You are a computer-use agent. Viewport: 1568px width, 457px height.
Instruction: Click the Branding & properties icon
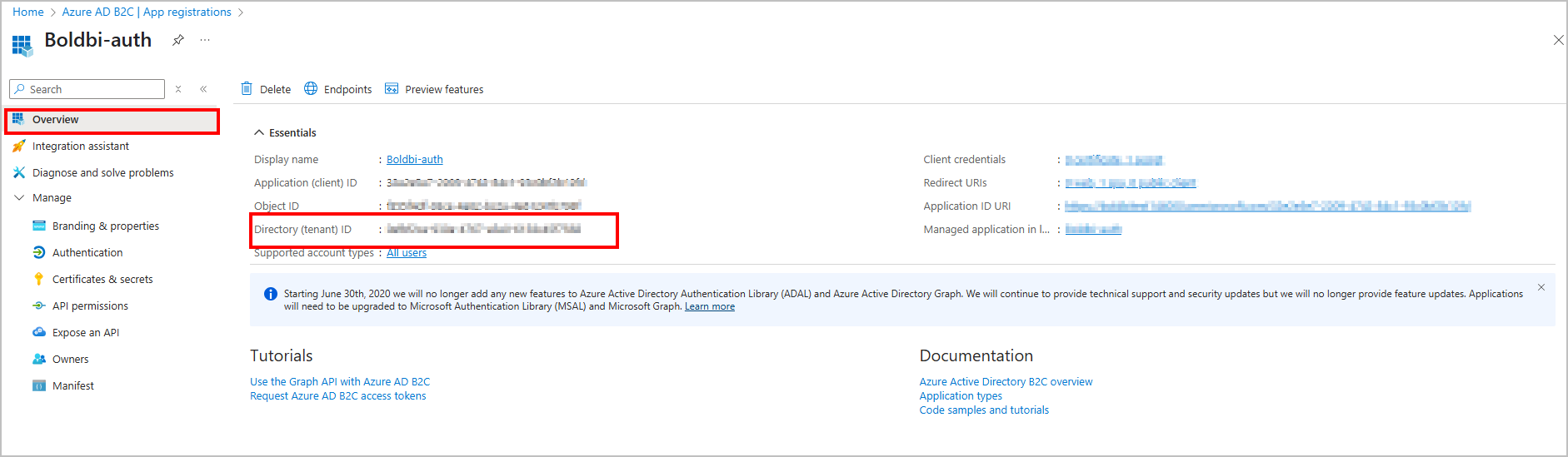[38, 226]
